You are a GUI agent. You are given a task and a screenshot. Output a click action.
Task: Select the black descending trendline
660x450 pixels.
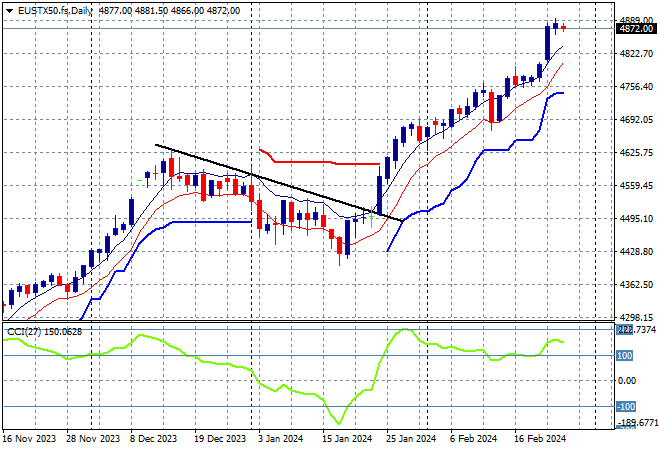(279, 183)
